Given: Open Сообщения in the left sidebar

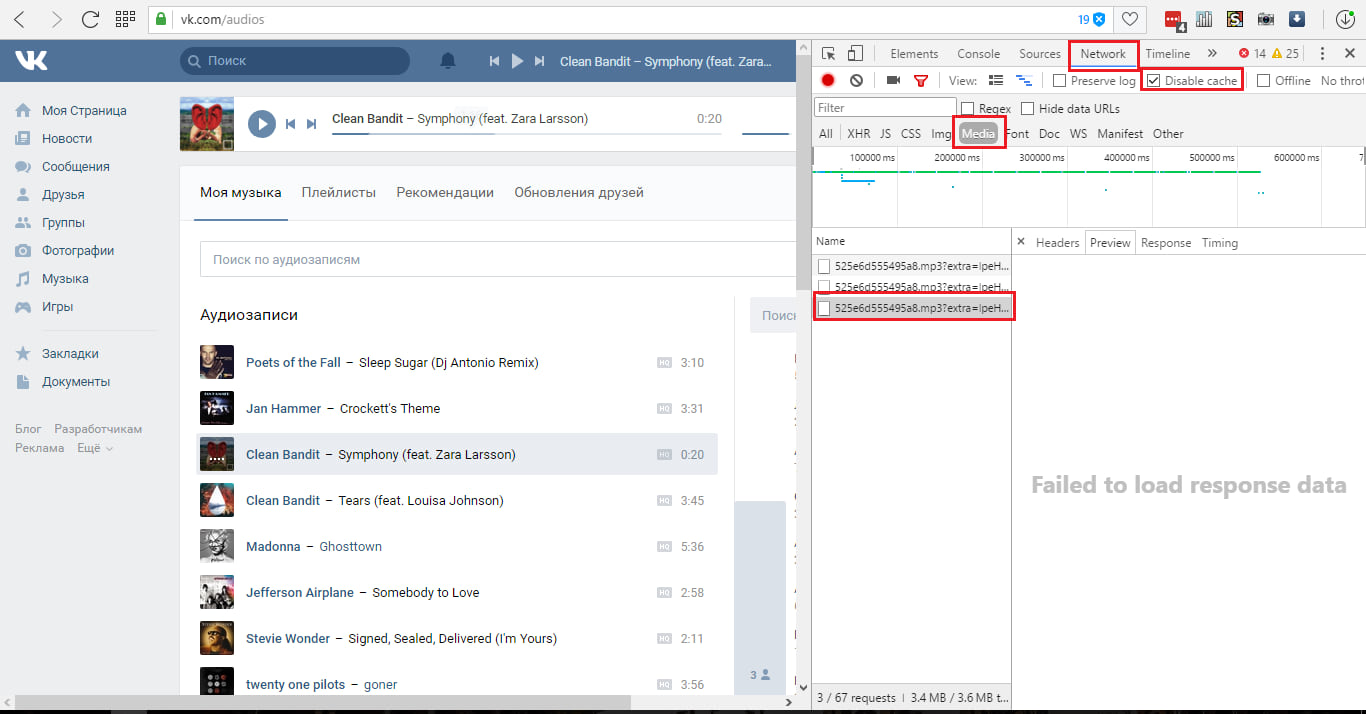Looking at the screenshot, I should (x=75, y=167).
